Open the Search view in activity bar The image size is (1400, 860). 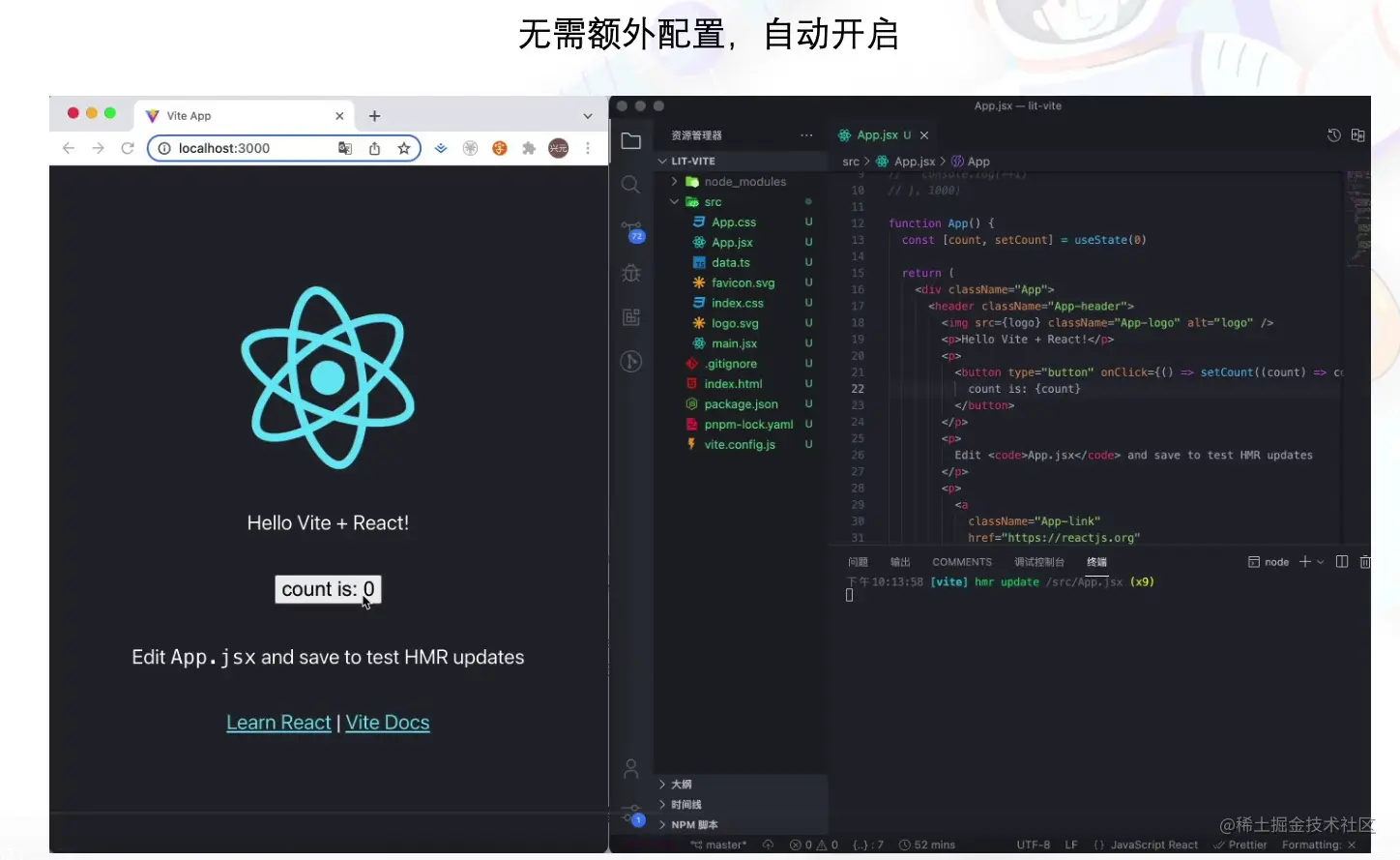tap(630, 185)
